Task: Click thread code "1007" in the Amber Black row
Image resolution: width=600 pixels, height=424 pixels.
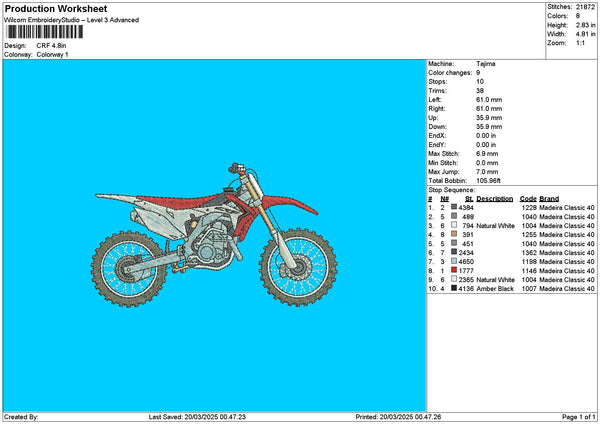Action: coord(529,289)
